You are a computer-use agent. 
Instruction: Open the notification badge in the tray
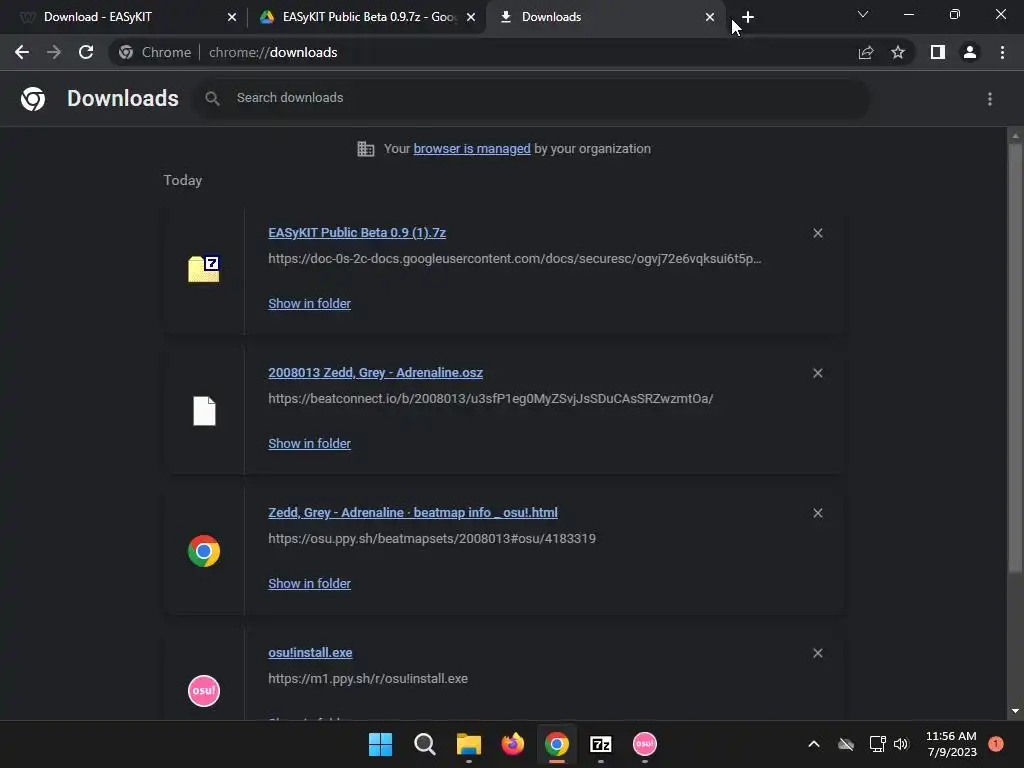pyautogui.click(x=996, y=744)
